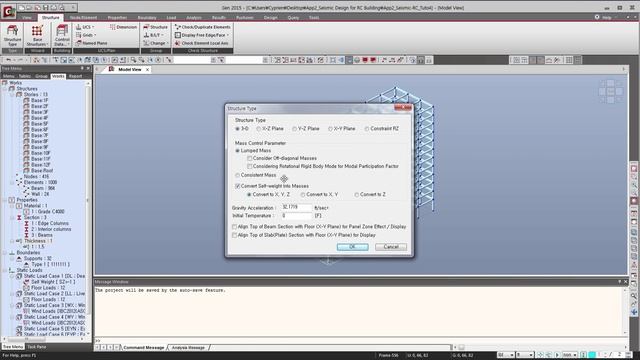The width and height of the screenshot is (640, 360).
Task: Click the Structure Type ribbon icon
Action: pos(12,36)
